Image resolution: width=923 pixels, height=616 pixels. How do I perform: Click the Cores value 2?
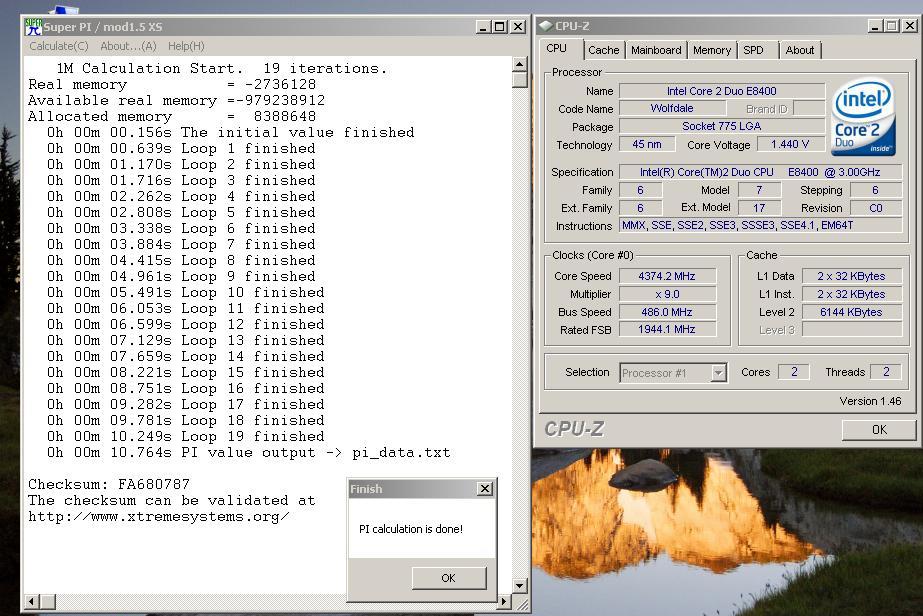tap(794, 372)
